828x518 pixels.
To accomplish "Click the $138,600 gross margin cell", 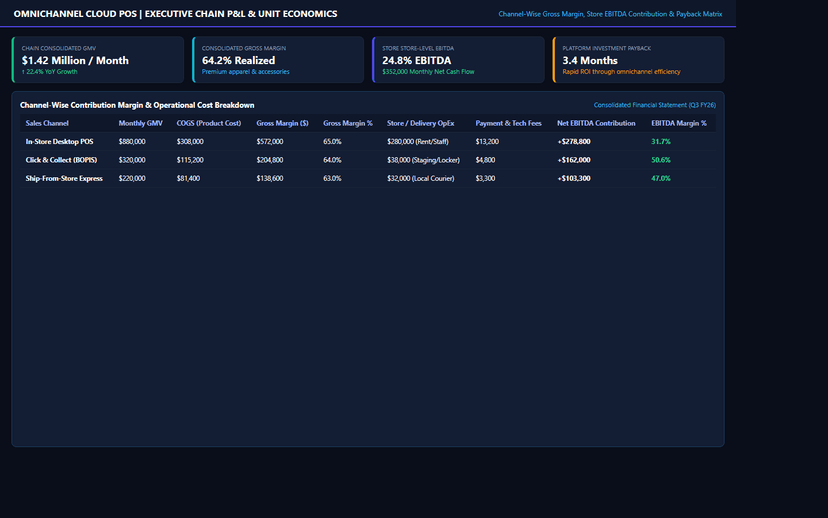I will tap(270, 178).
